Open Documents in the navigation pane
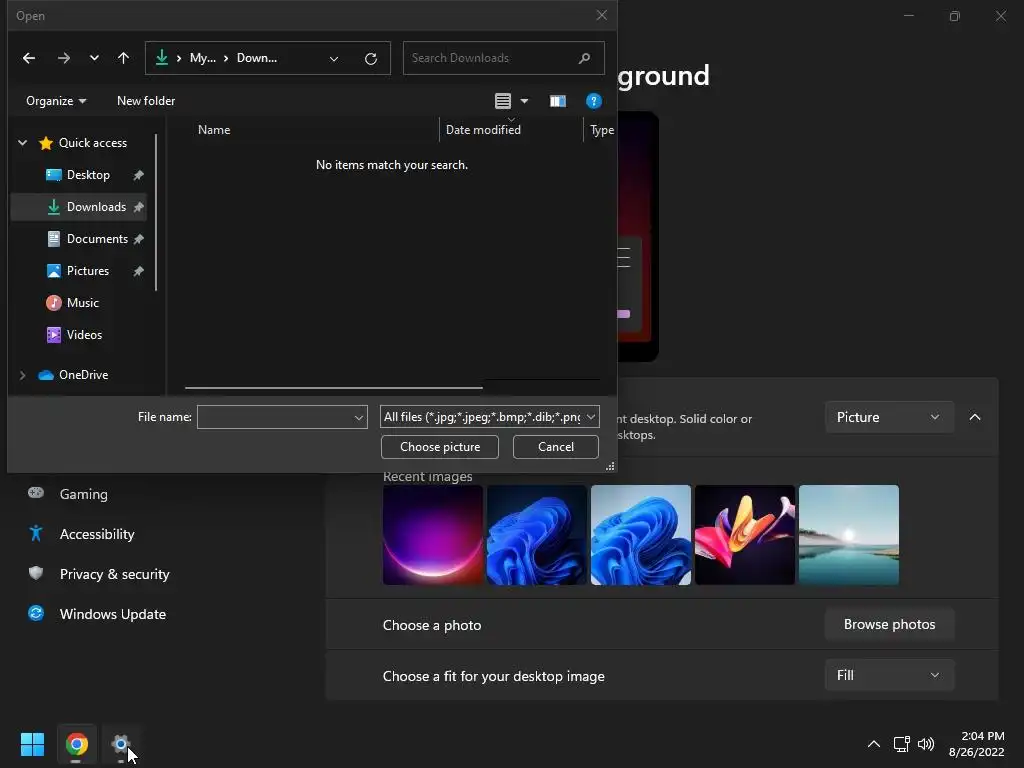 point(97,239)
